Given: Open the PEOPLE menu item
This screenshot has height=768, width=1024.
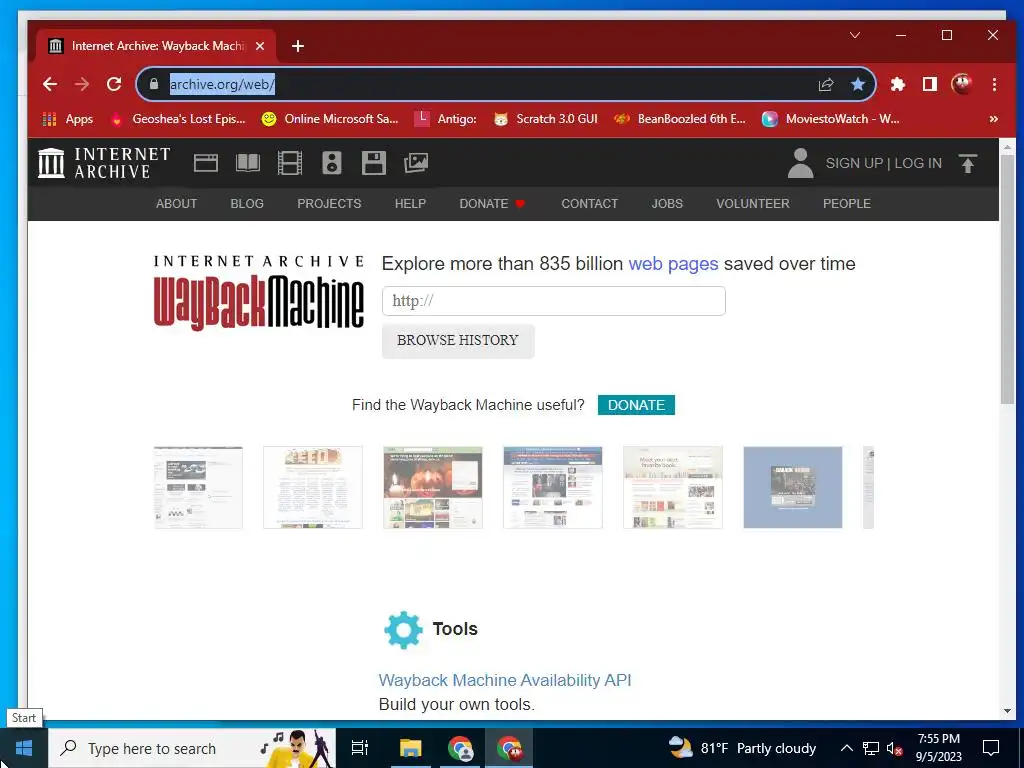Looking at the screenshot, I should pyautogui.click(x=846, y=204).
